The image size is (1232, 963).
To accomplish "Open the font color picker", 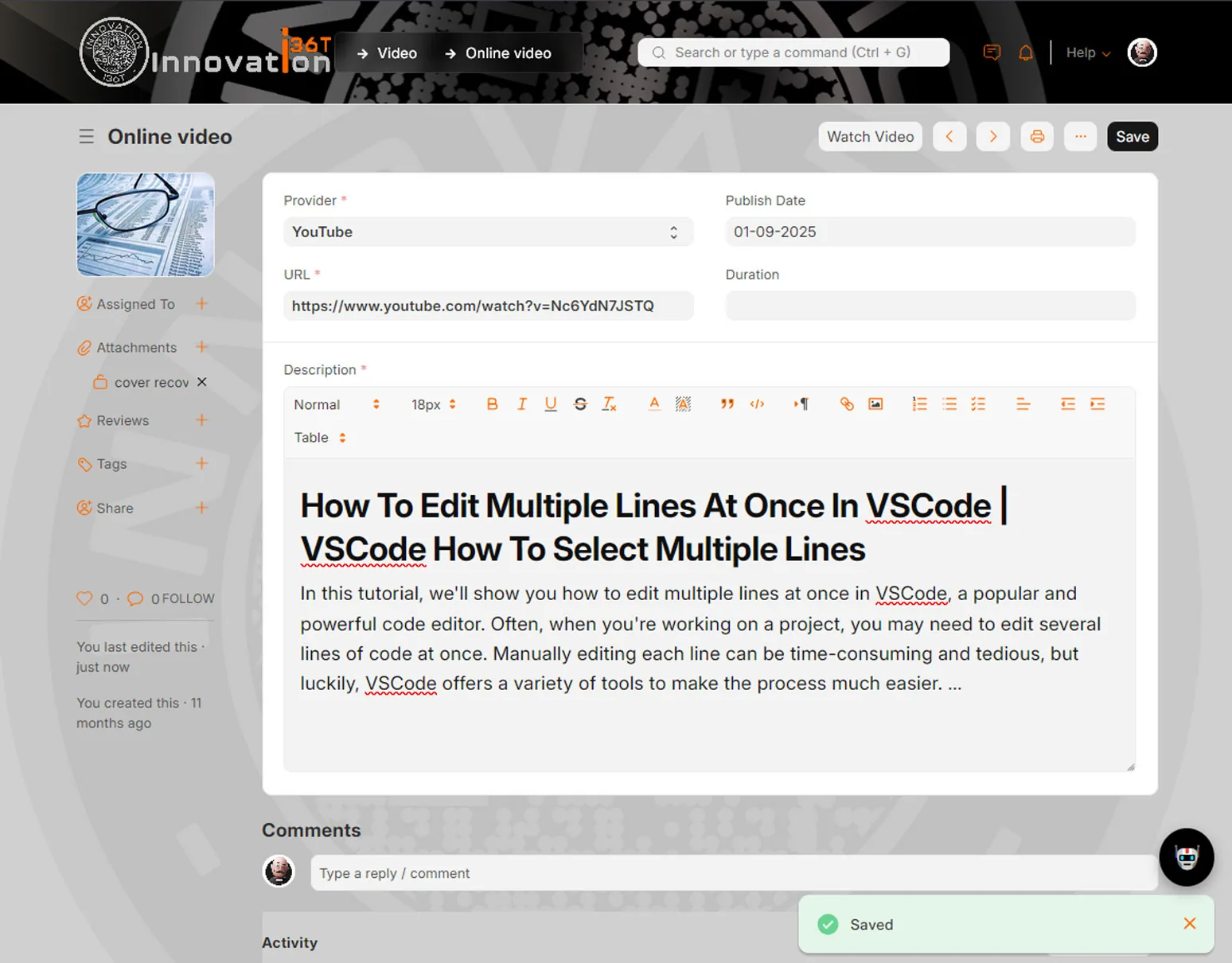I will tap(654, 404).
